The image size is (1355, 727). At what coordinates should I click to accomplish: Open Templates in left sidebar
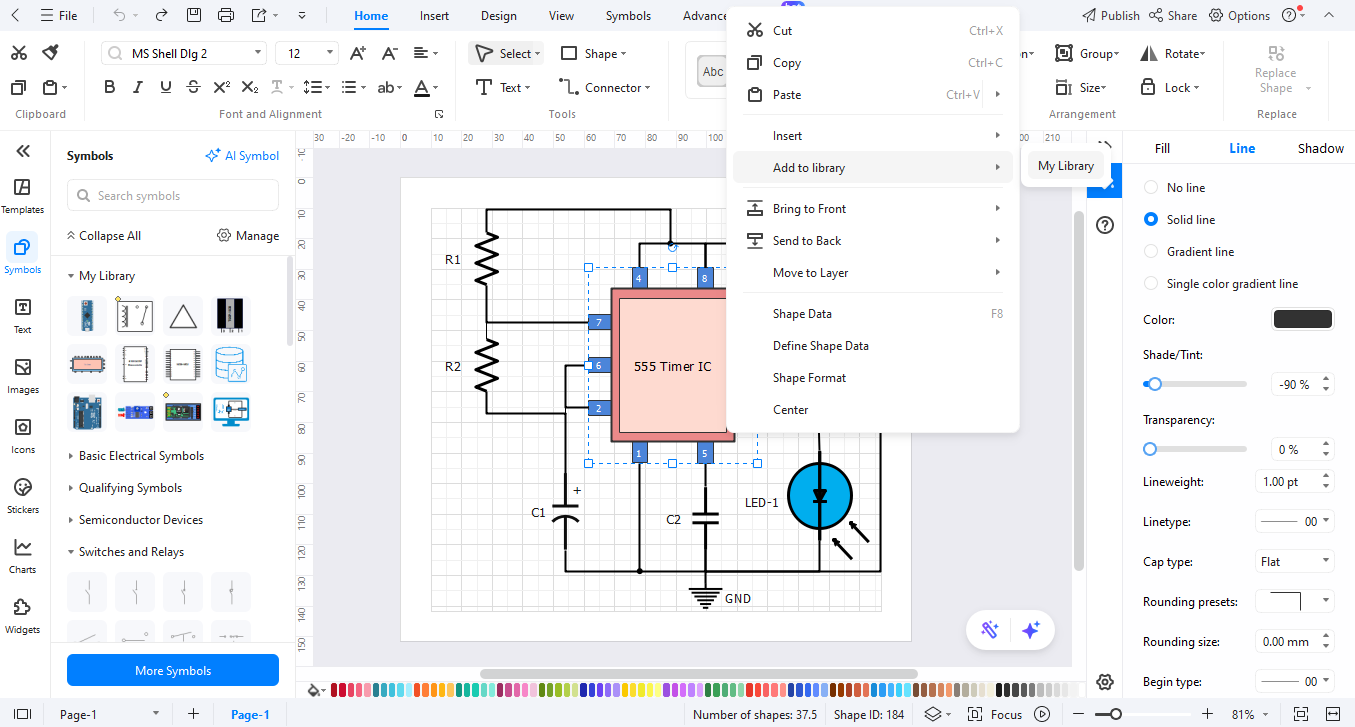(x=22, y=195)
